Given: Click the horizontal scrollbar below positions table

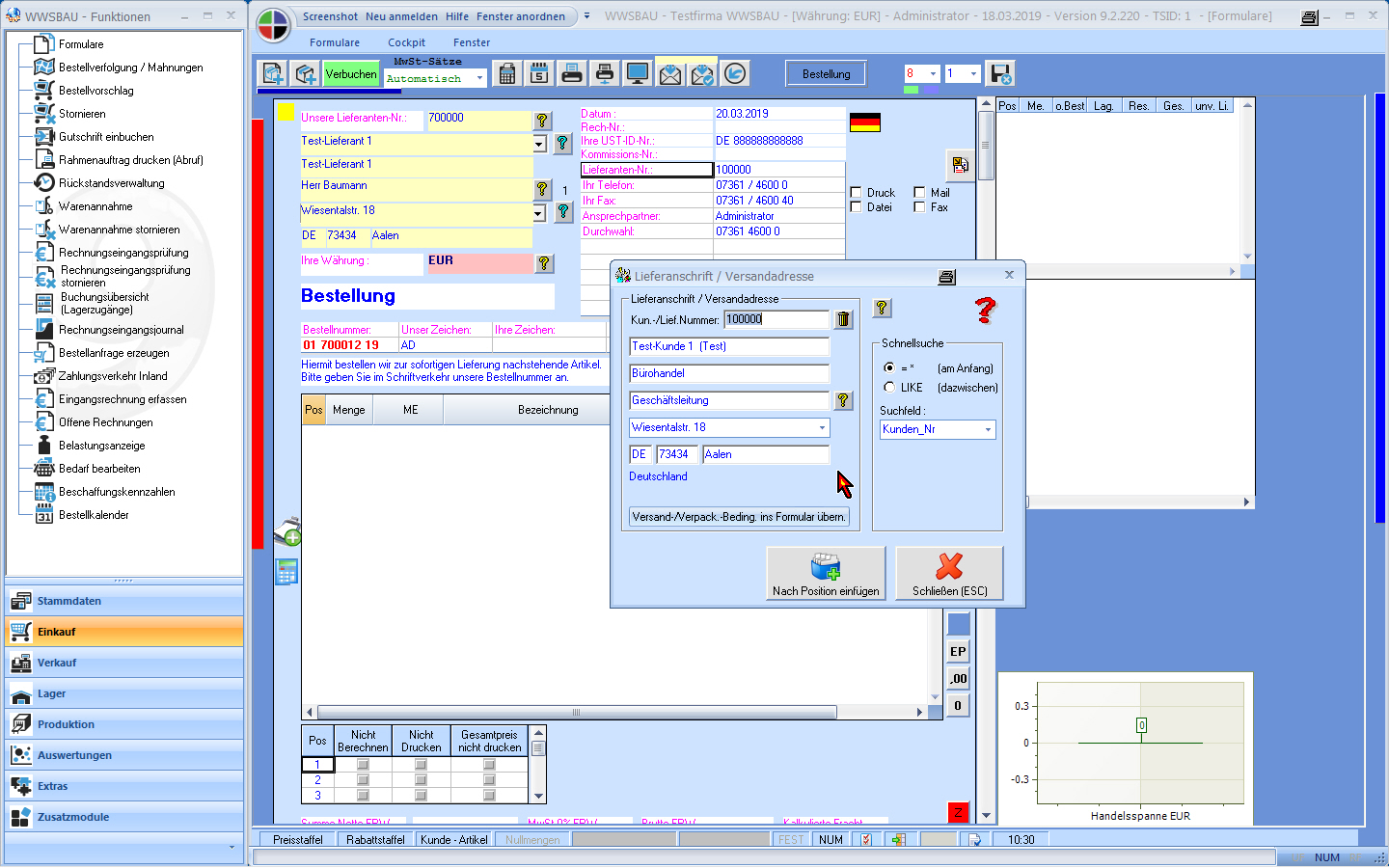Looking at the screenshot, I should (575, 713).
